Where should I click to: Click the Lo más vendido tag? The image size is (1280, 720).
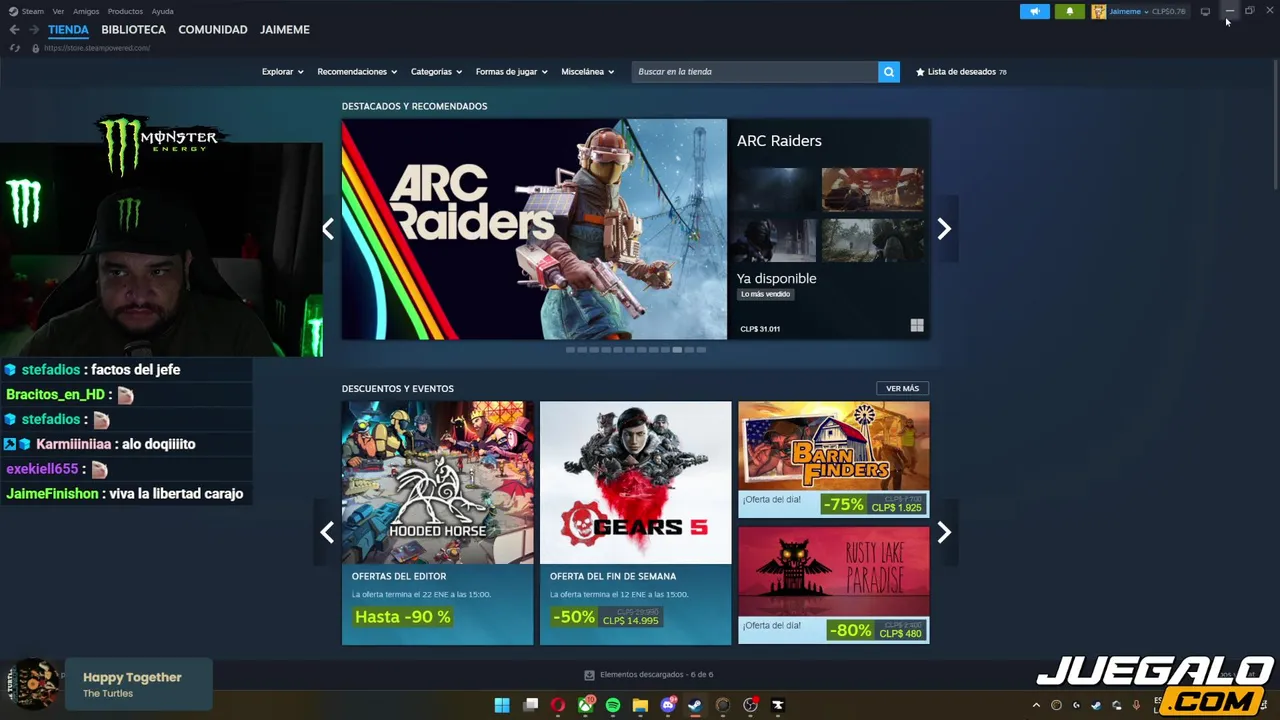(766, 294)
